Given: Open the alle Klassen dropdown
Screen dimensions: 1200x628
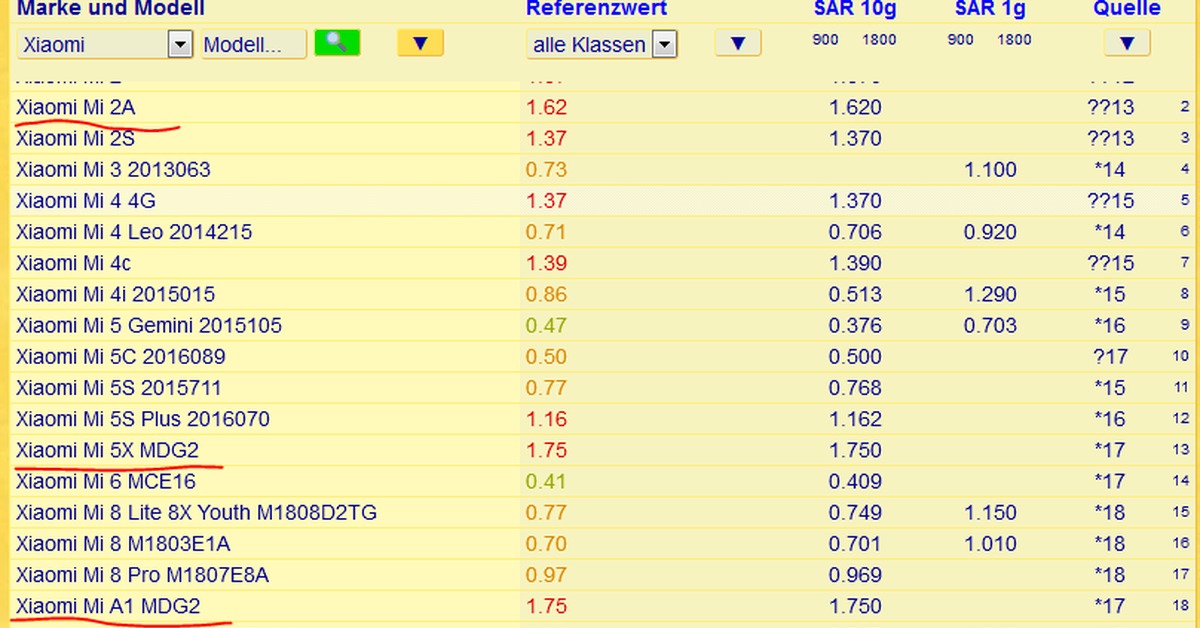Looking at the screenshot, I should point(665,44).
